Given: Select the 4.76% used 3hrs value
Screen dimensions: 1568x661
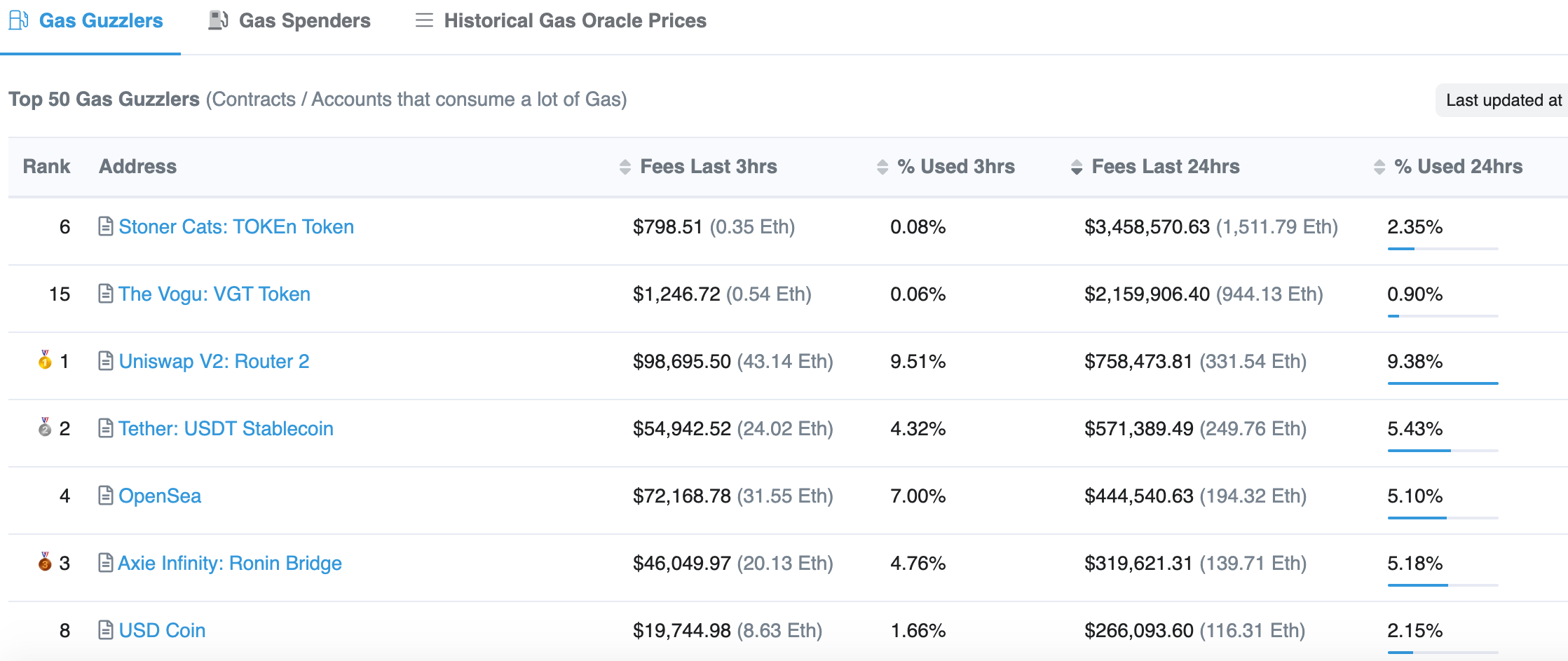Looking at the screenshot, I should pyautogui.click(x=918, y=564).
